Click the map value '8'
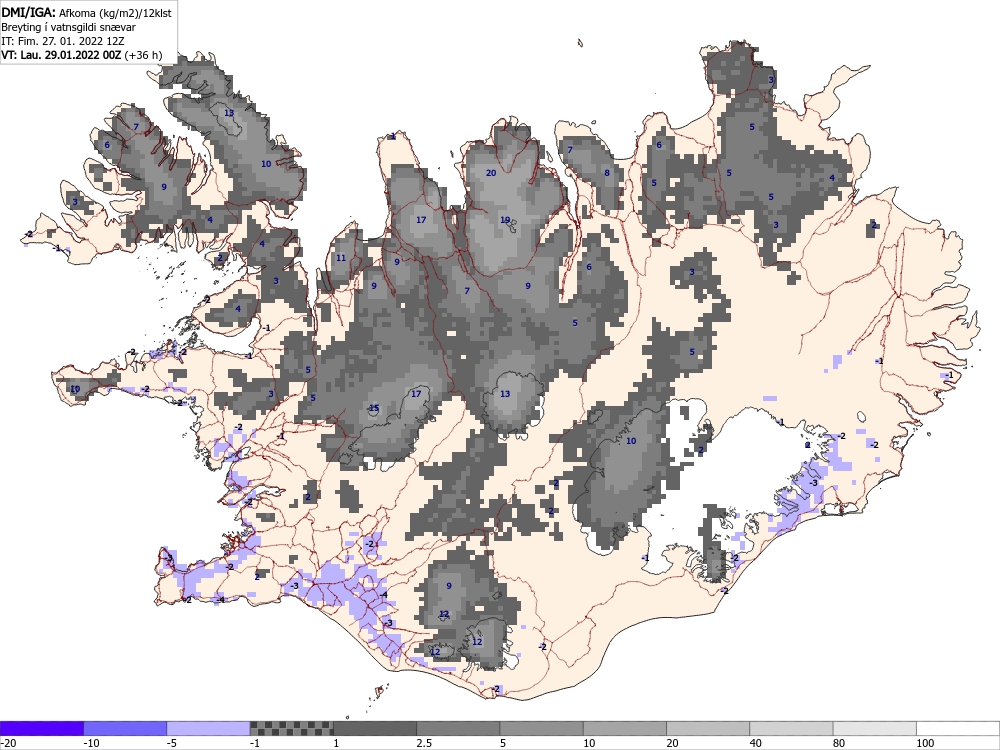The image size is (1000, 750). pos(607,173)
